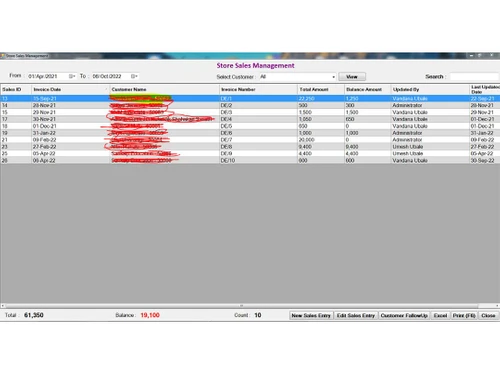
Task: Export the list with Excel button
Action: (440, 315)
